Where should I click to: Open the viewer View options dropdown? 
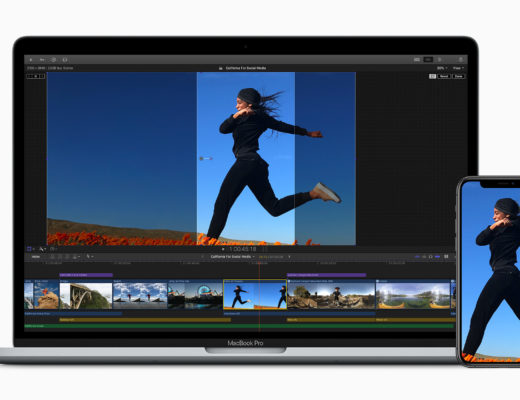[458, 68]
